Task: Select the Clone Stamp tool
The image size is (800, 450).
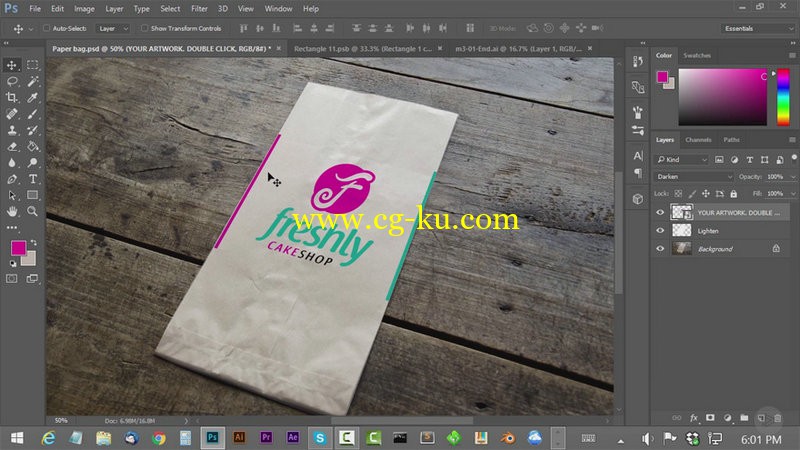Action: [11, 130]
